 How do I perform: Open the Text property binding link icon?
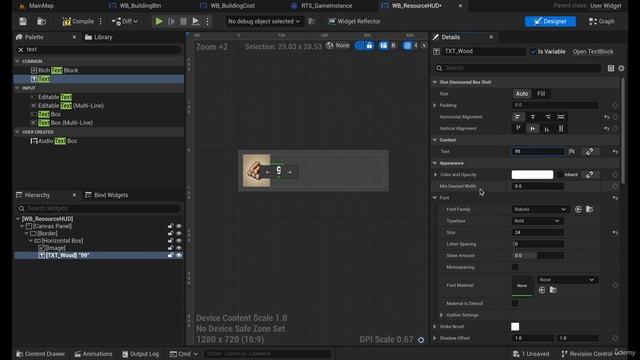pos(590,152)
